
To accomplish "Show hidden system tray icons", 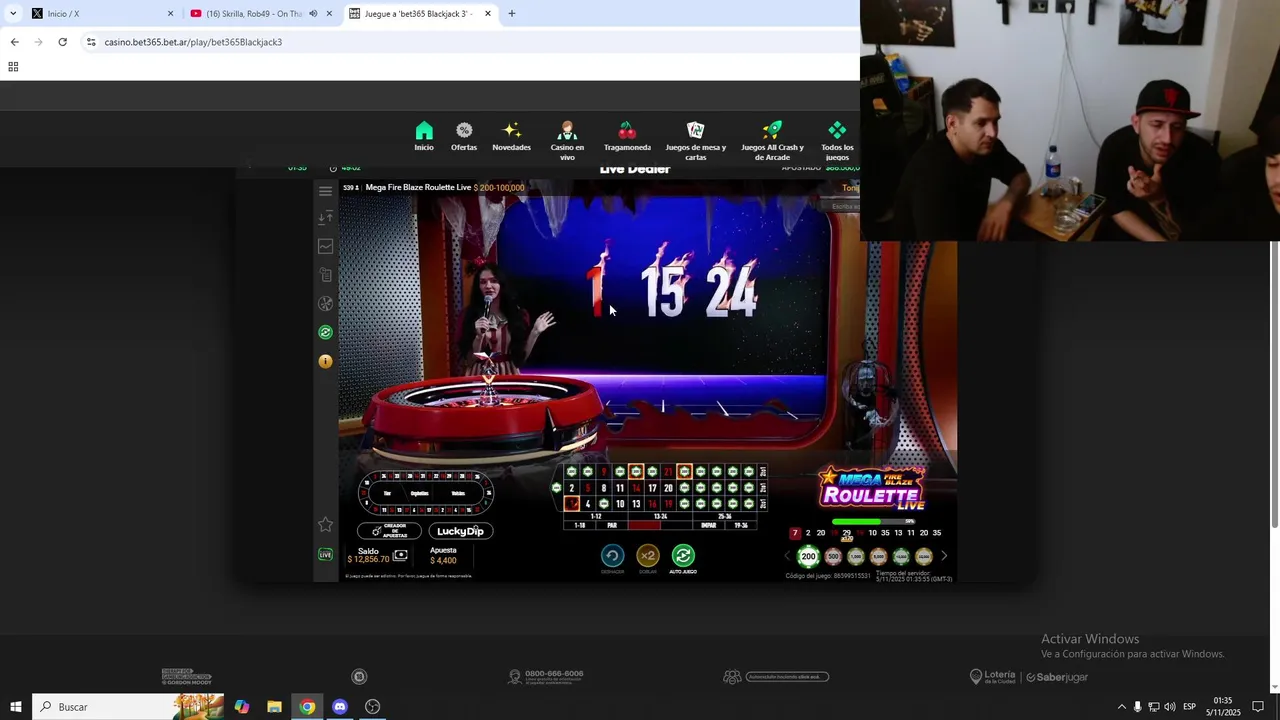I will [1121, 707].
